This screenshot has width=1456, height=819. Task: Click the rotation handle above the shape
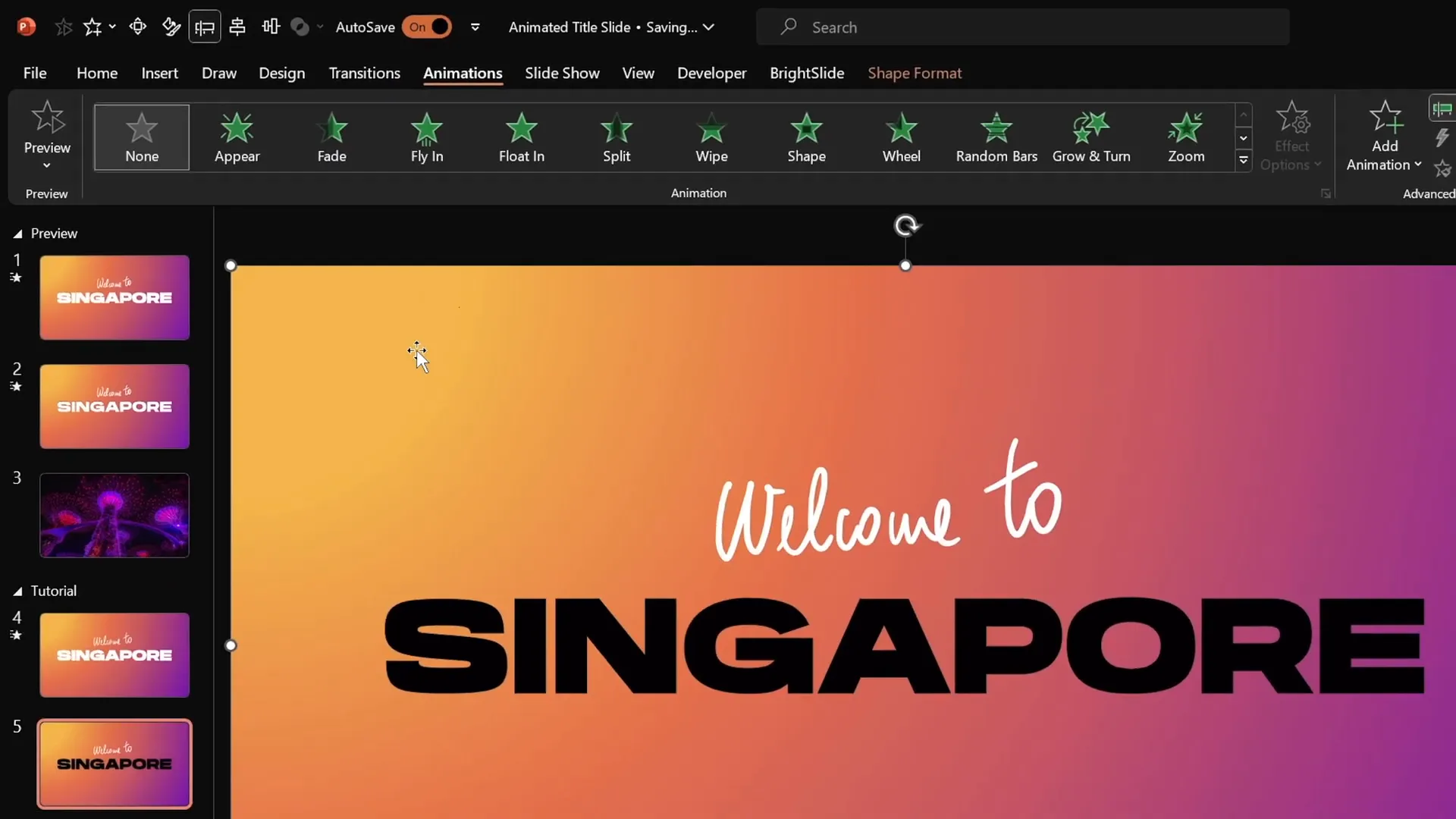click(x=906, y=225)
